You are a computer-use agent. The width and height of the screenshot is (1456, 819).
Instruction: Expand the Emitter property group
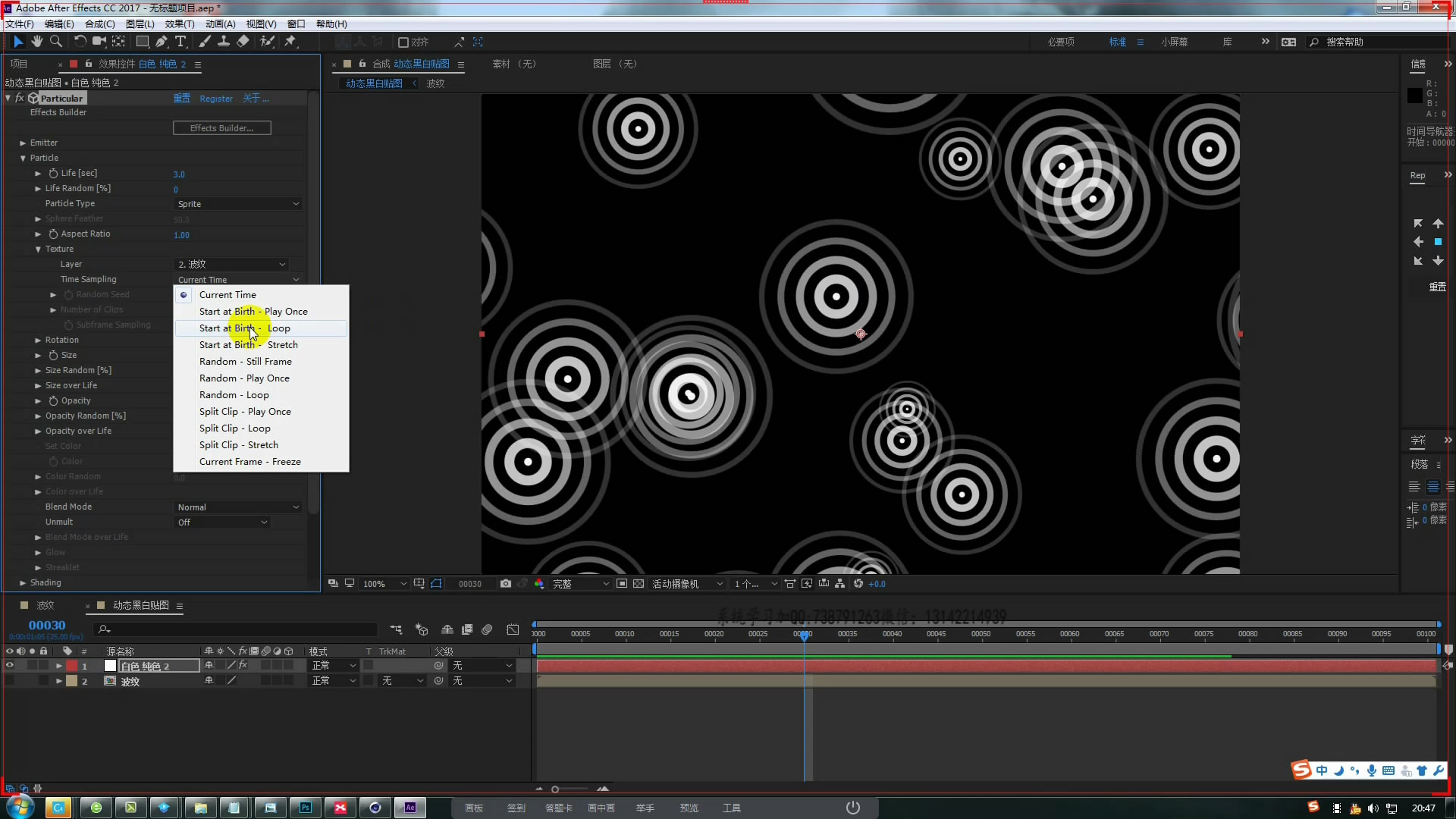[23, 143]
